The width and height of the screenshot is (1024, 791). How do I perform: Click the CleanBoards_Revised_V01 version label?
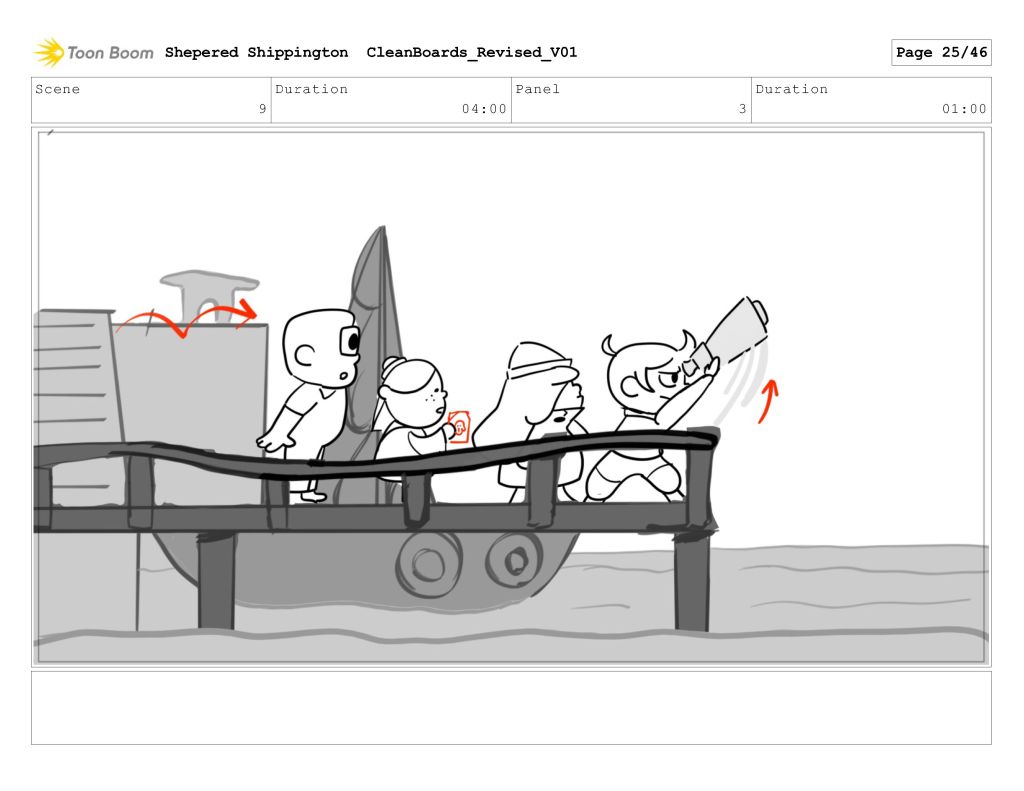471,53
